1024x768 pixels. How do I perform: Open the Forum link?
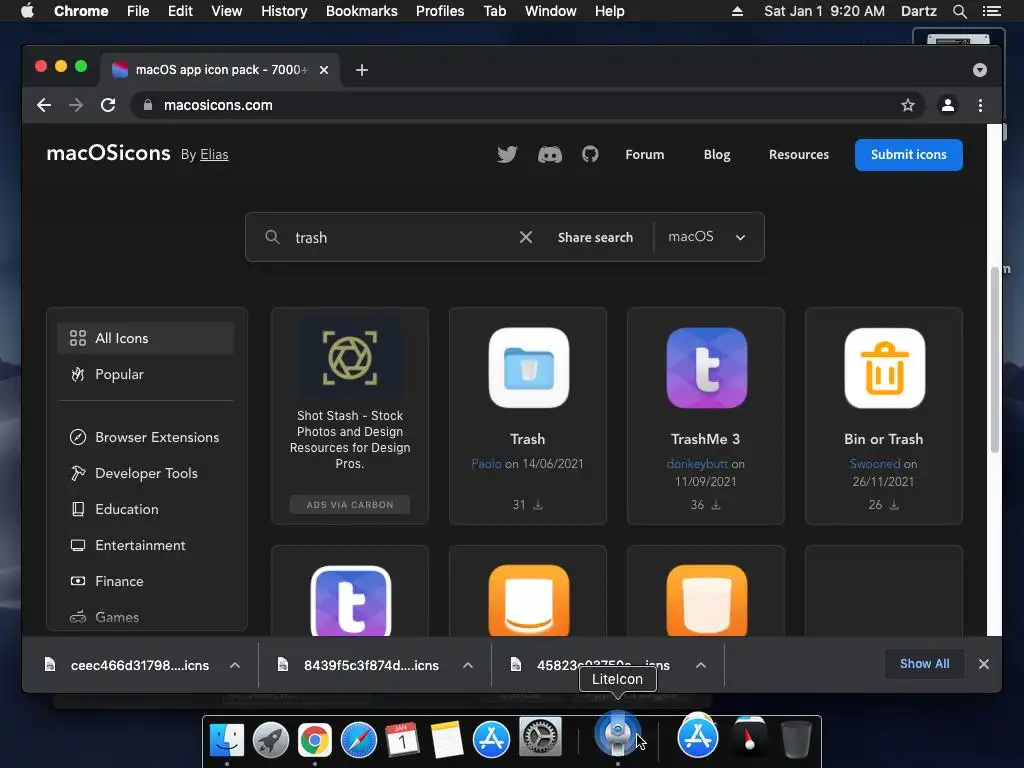[645, 155]
